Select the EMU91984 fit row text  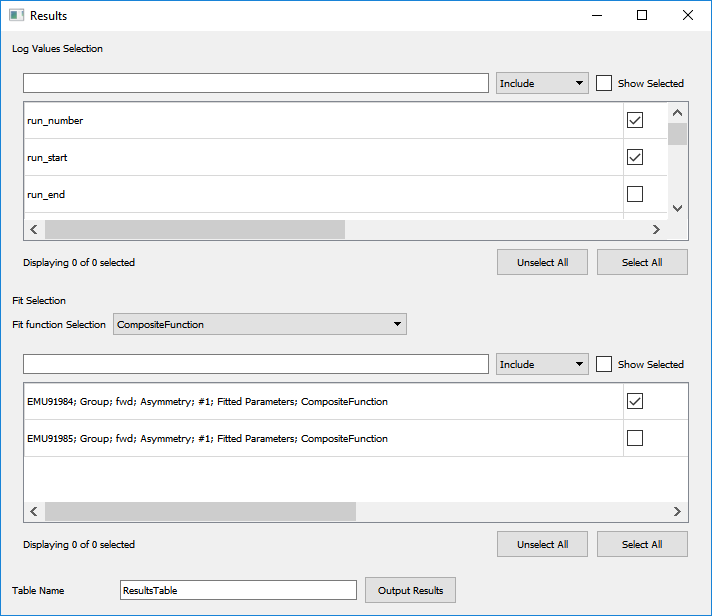click(x=207, y=401)
